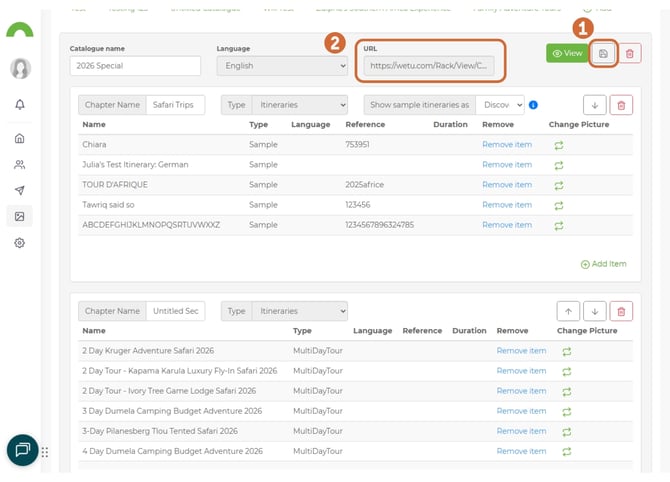
Task: Move Untitled Section chapter down
Action: click(x=594, y=311)
